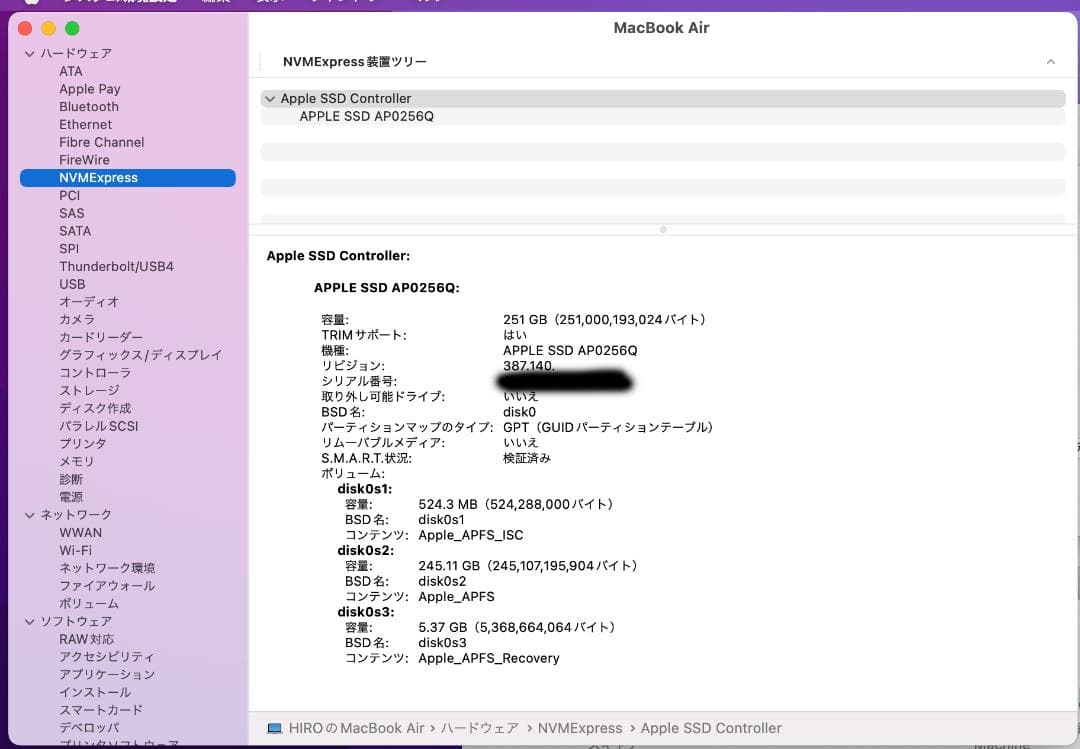
Task: Collapse the ソフトウェア sidebar section
Action: point(30,621)
